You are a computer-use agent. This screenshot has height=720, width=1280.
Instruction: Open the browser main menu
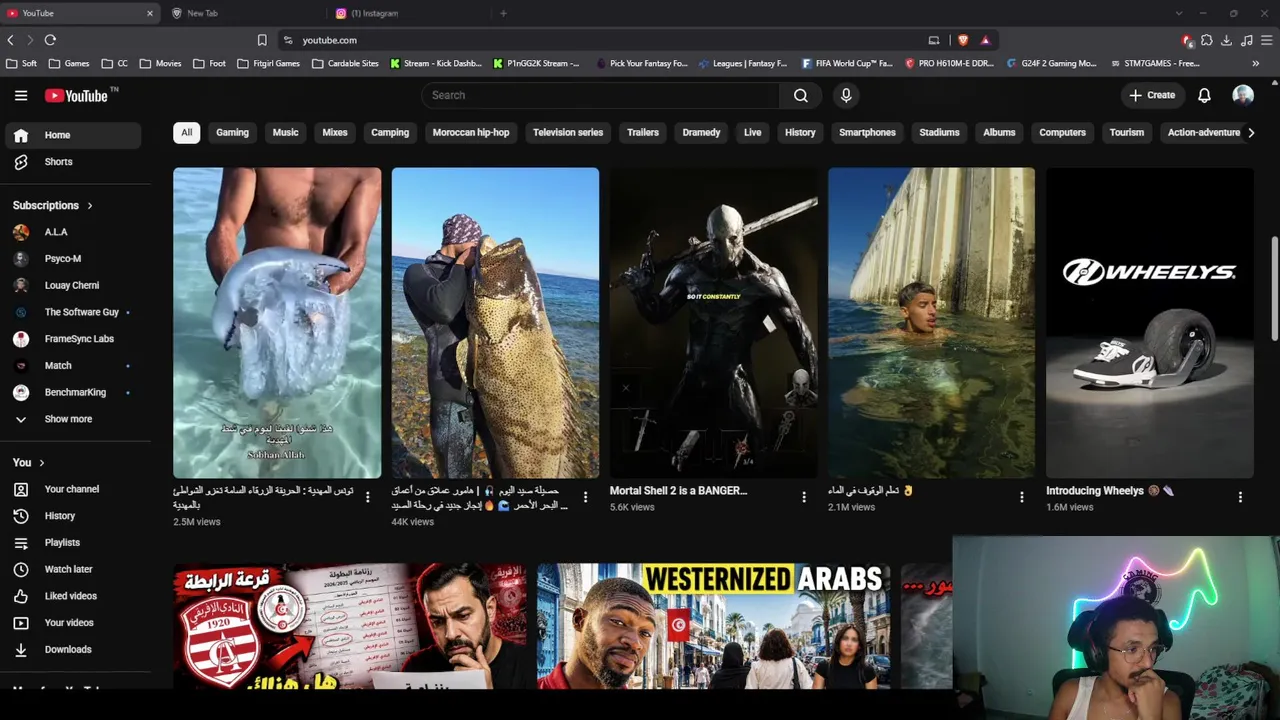click(1266, 40)
